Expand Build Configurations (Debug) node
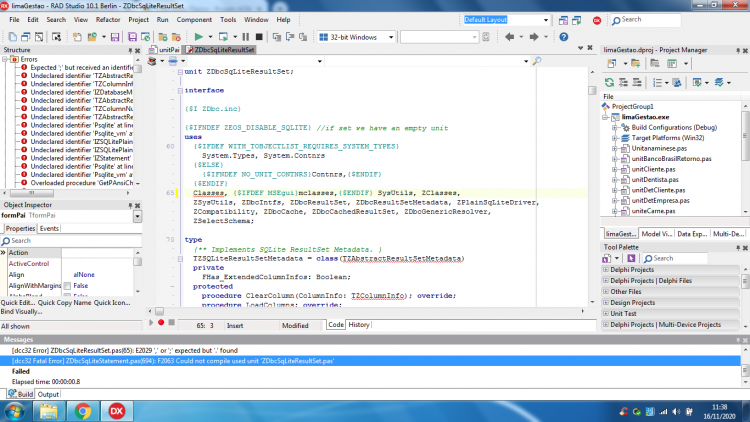 point(615,128)
